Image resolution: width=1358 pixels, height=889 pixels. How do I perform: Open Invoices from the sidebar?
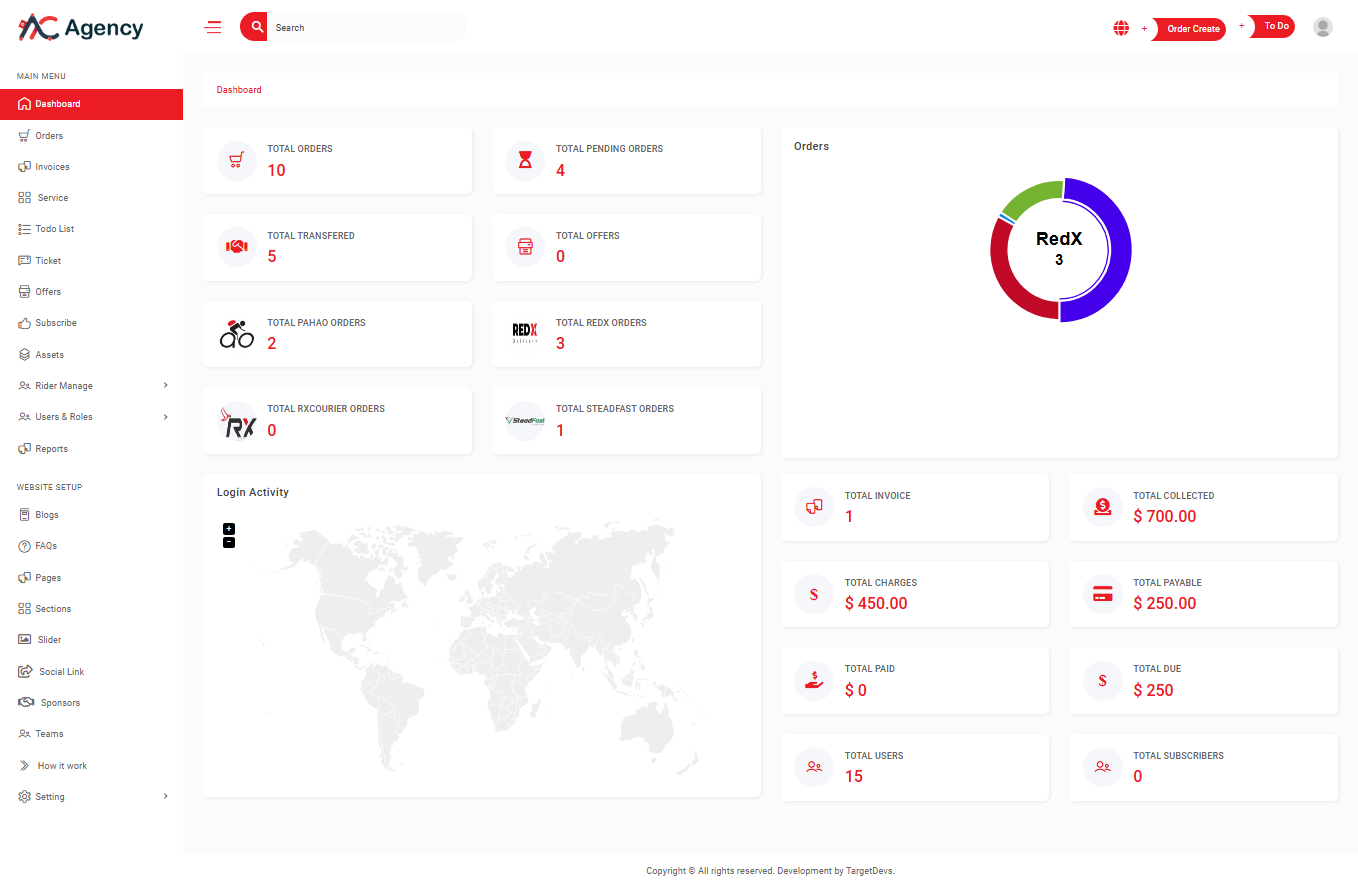[x=52, y=167]
